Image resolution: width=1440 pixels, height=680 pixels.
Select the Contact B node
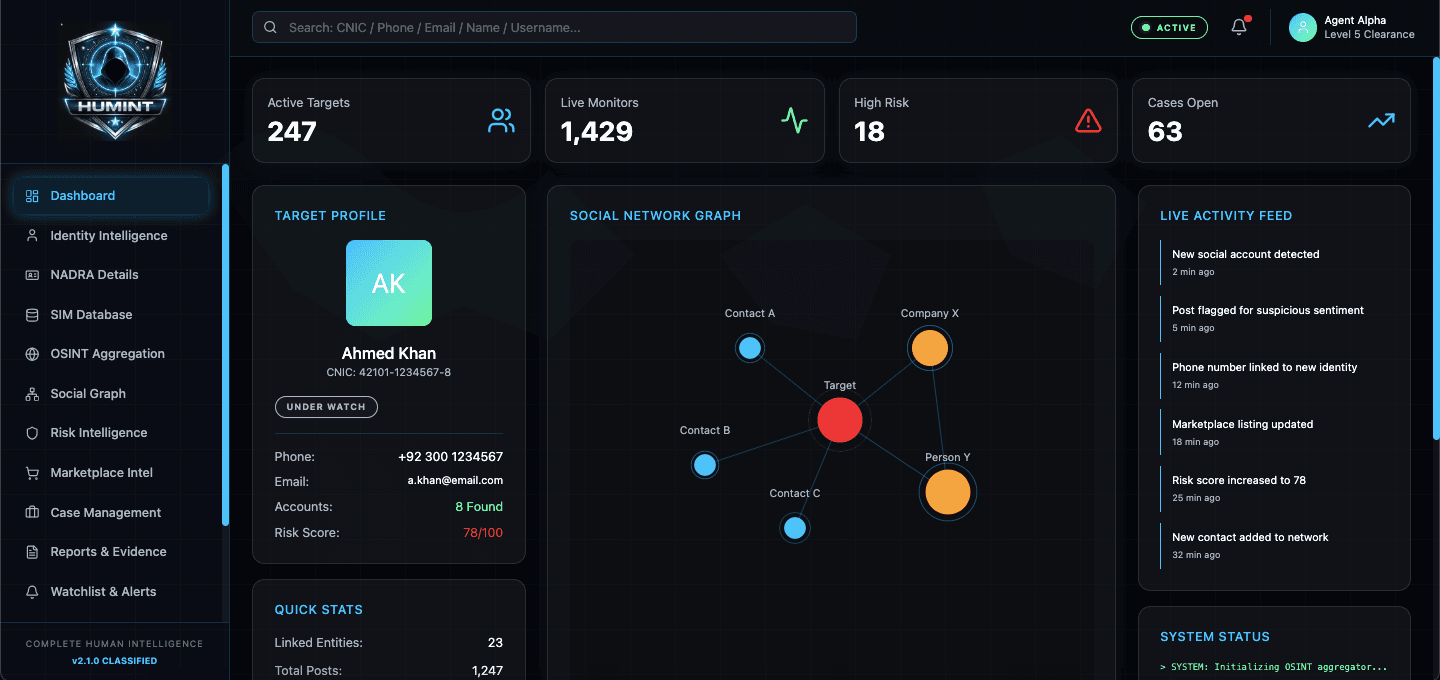point(705,465)
